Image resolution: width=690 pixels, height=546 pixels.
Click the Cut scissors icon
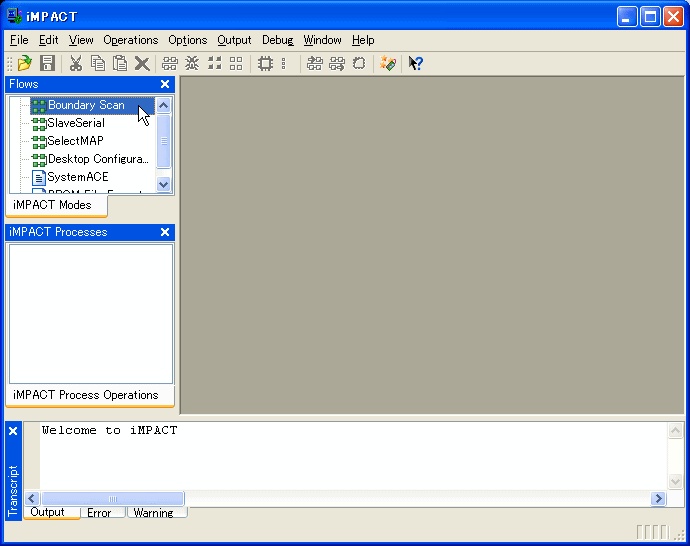pos(76,63)
